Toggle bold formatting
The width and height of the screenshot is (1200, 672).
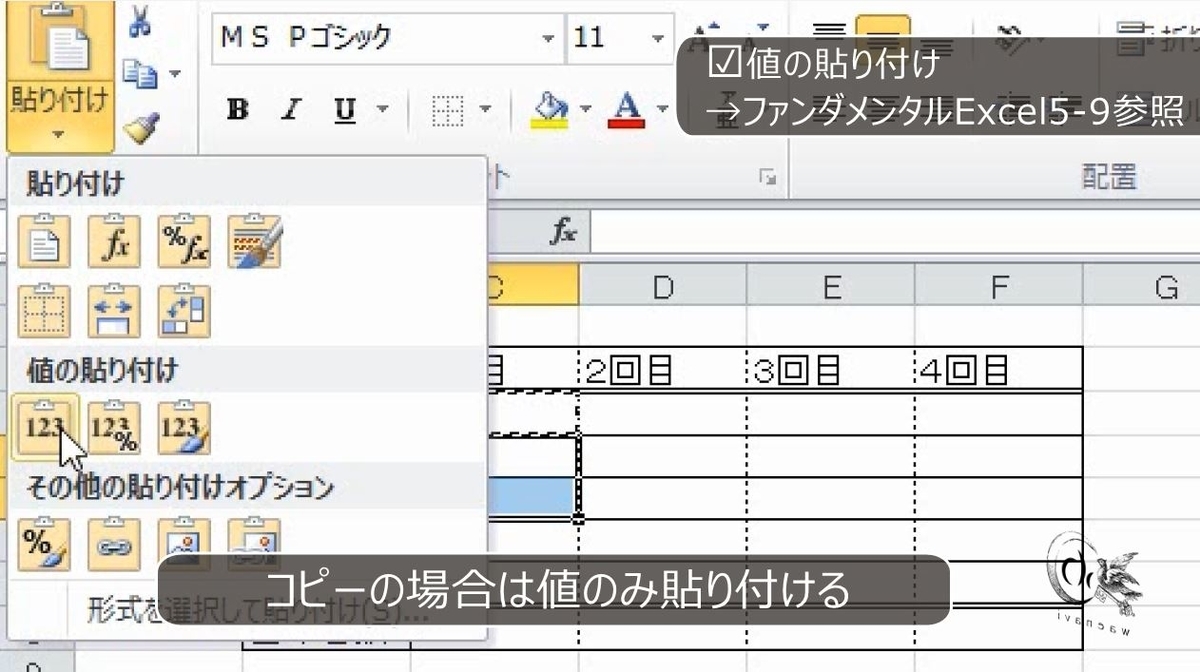pyautogui.click(x=238, y=110)
